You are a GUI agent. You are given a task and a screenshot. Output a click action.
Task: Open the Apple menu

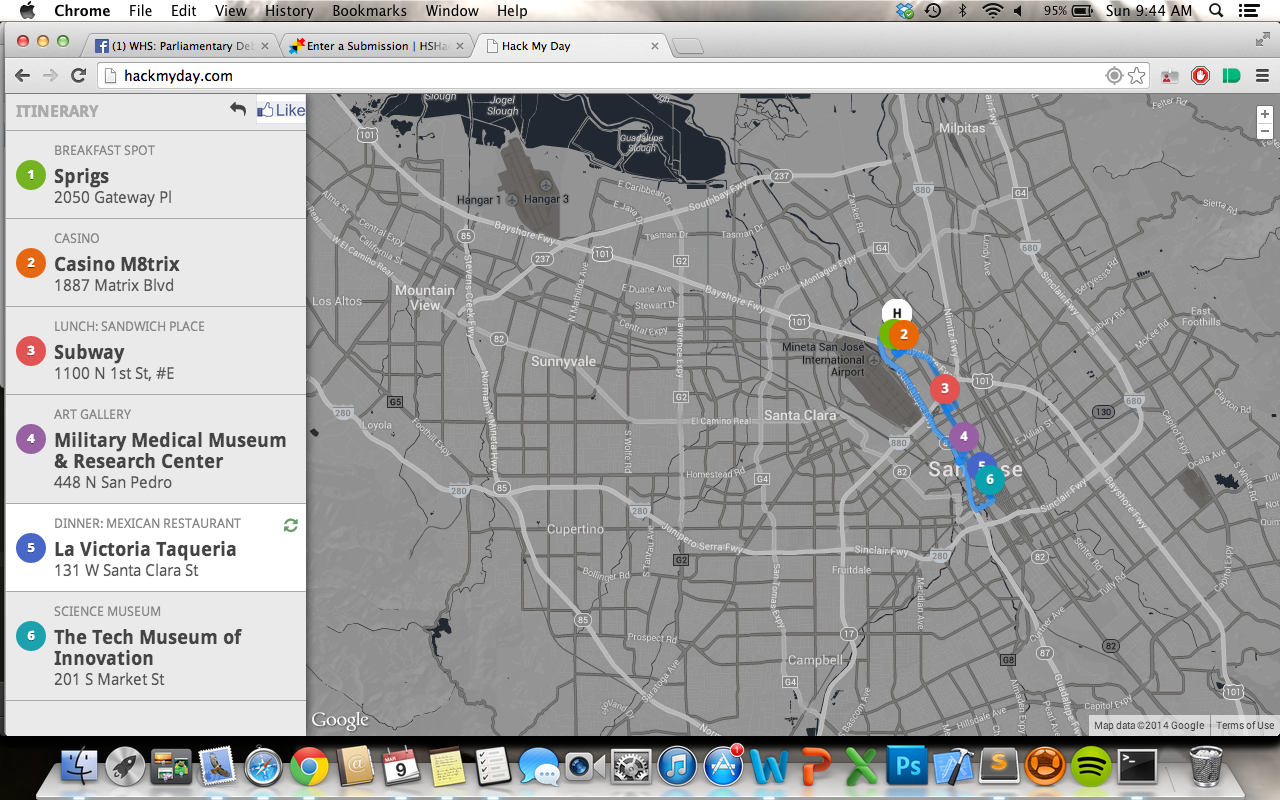[27, 11]
